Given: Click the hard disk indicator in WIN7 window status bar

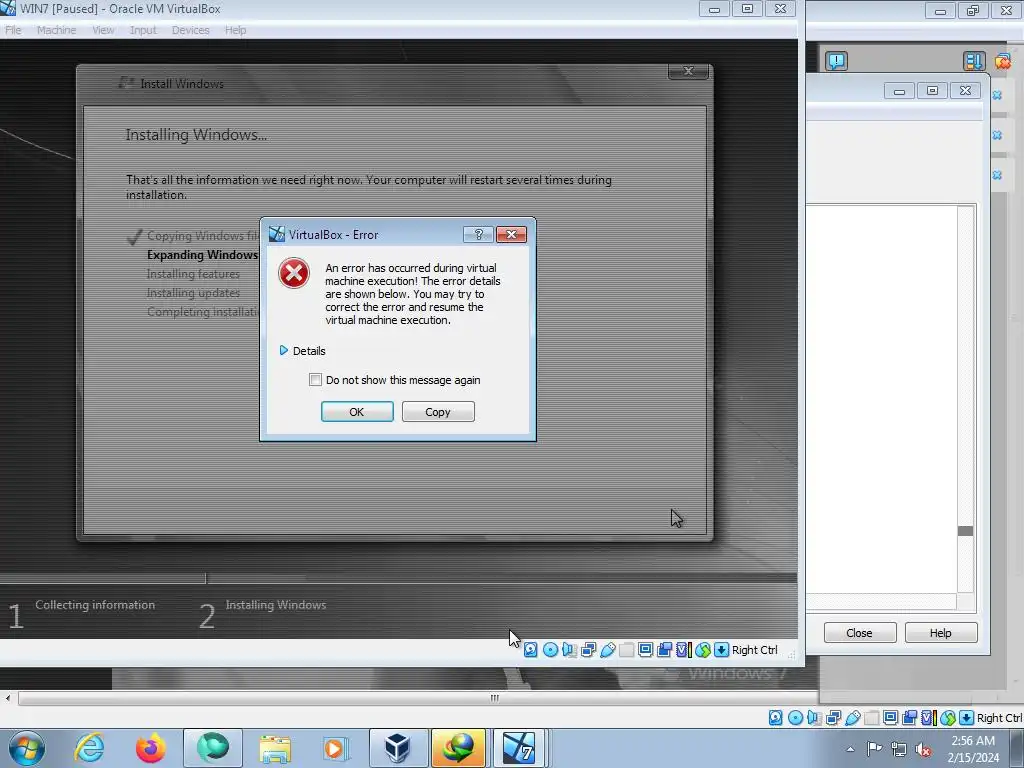Looking at the screenshot, I should [x=530, y=650].
